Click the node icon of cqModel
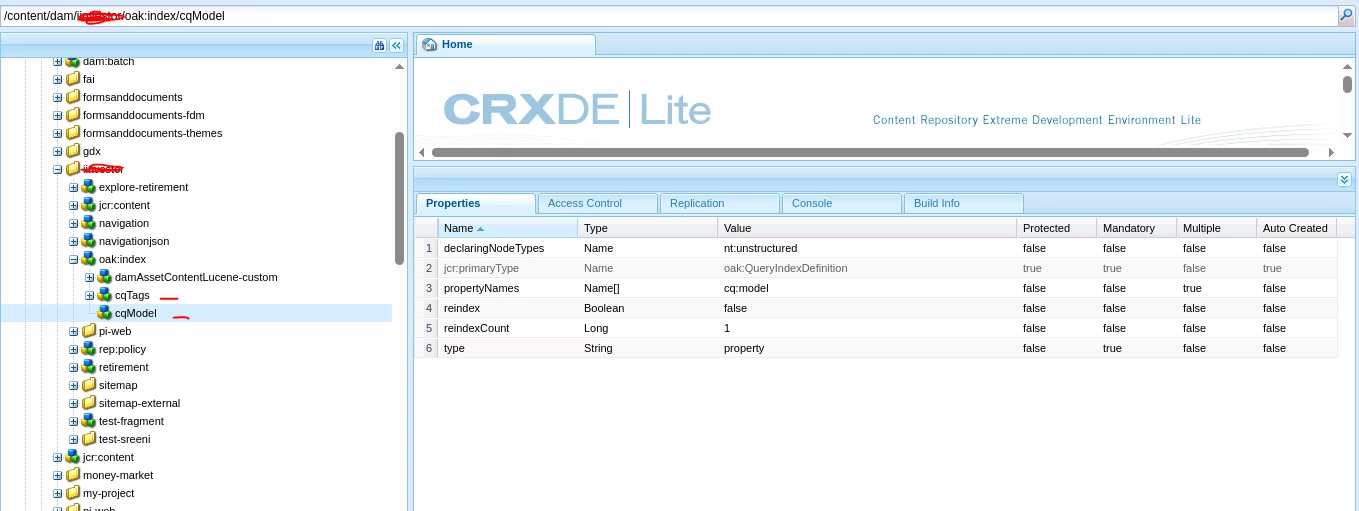The width and height of the screenshot is (1359, 511). click(x=105, y=313)
